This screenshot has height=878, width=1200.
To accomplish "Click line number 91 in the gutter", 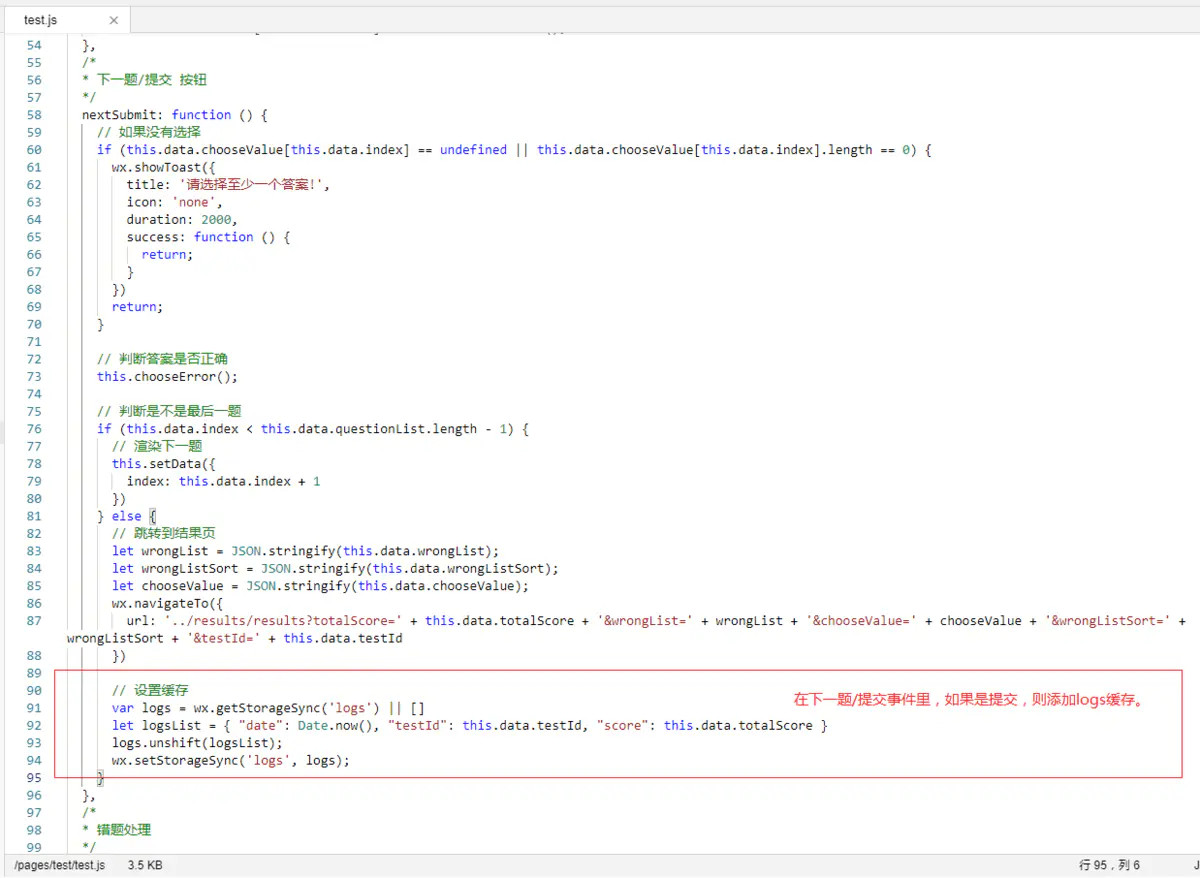I will click(x=33, y=708).
